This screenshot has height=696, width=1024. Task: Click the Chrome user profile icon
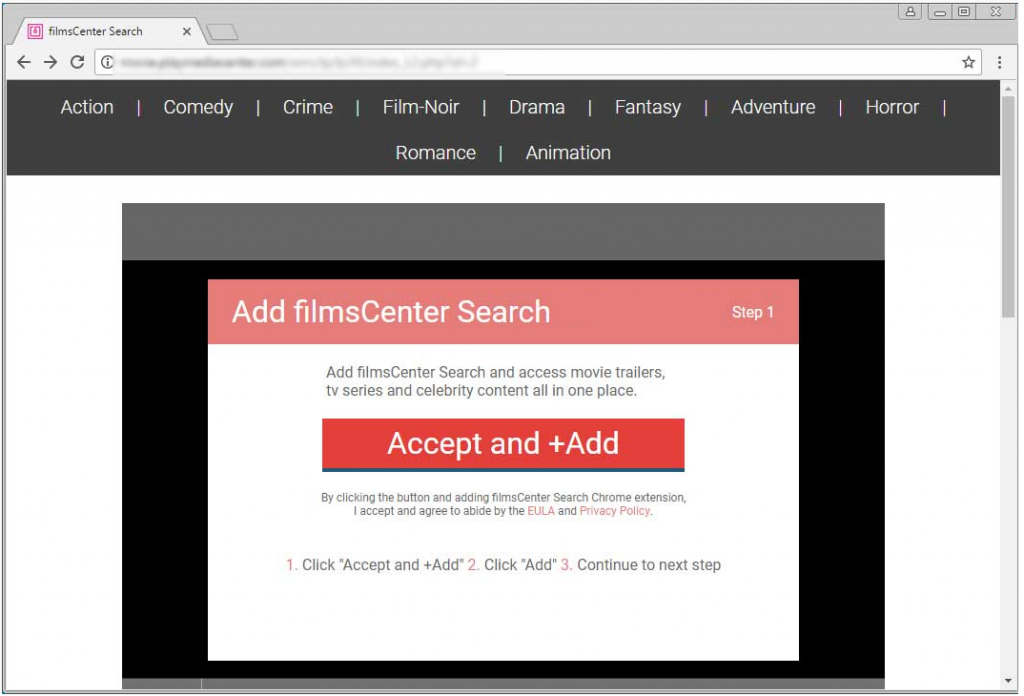911,12
